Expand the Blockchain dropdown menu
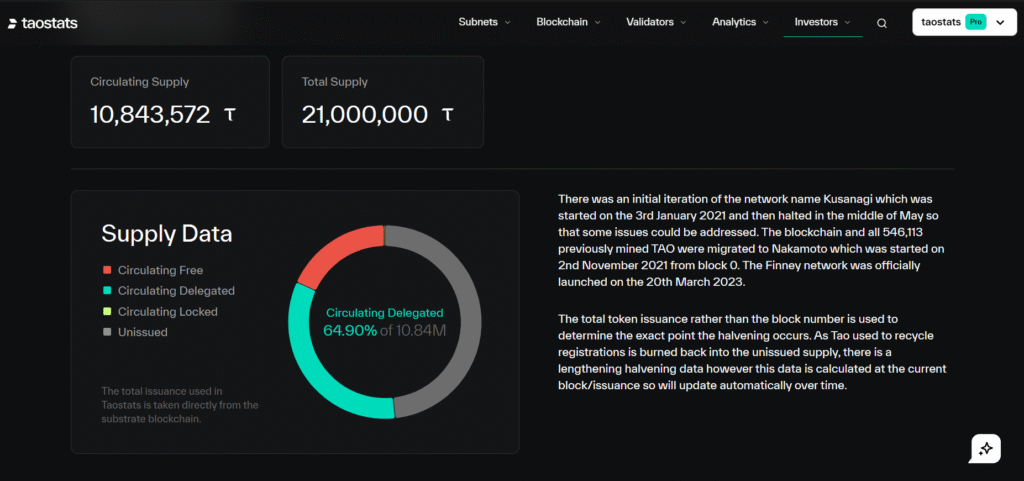 click(568, 22)
